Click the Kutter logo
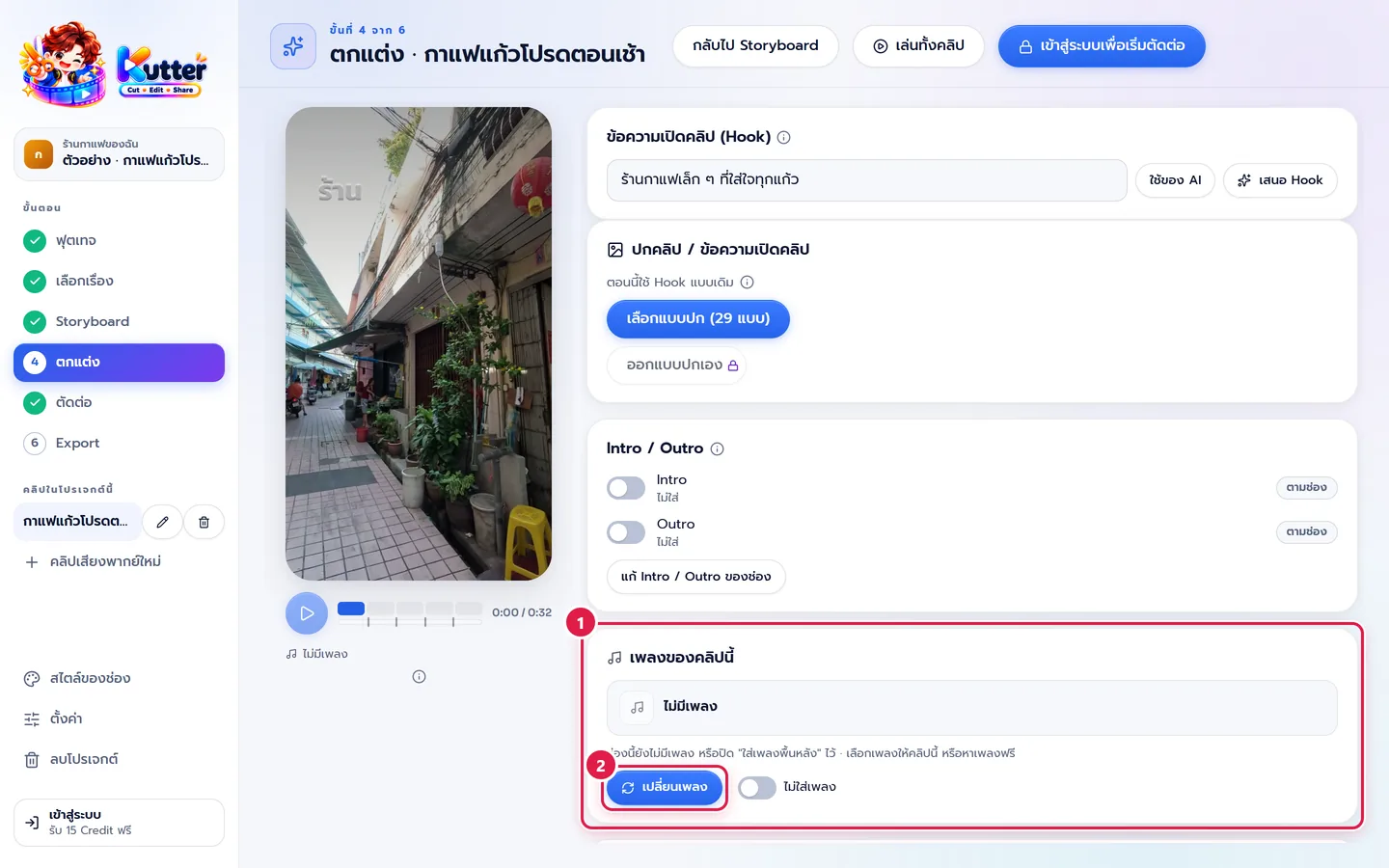Image resolution: width=1389 pixels, height=868 pixels. [114, 65]
